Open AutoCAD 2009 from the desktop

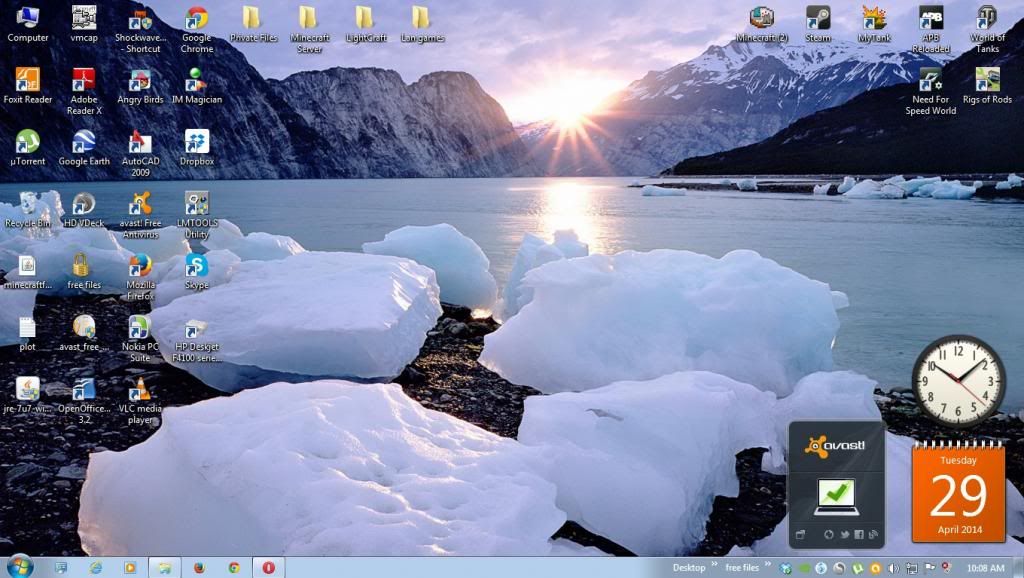[141, 143]
